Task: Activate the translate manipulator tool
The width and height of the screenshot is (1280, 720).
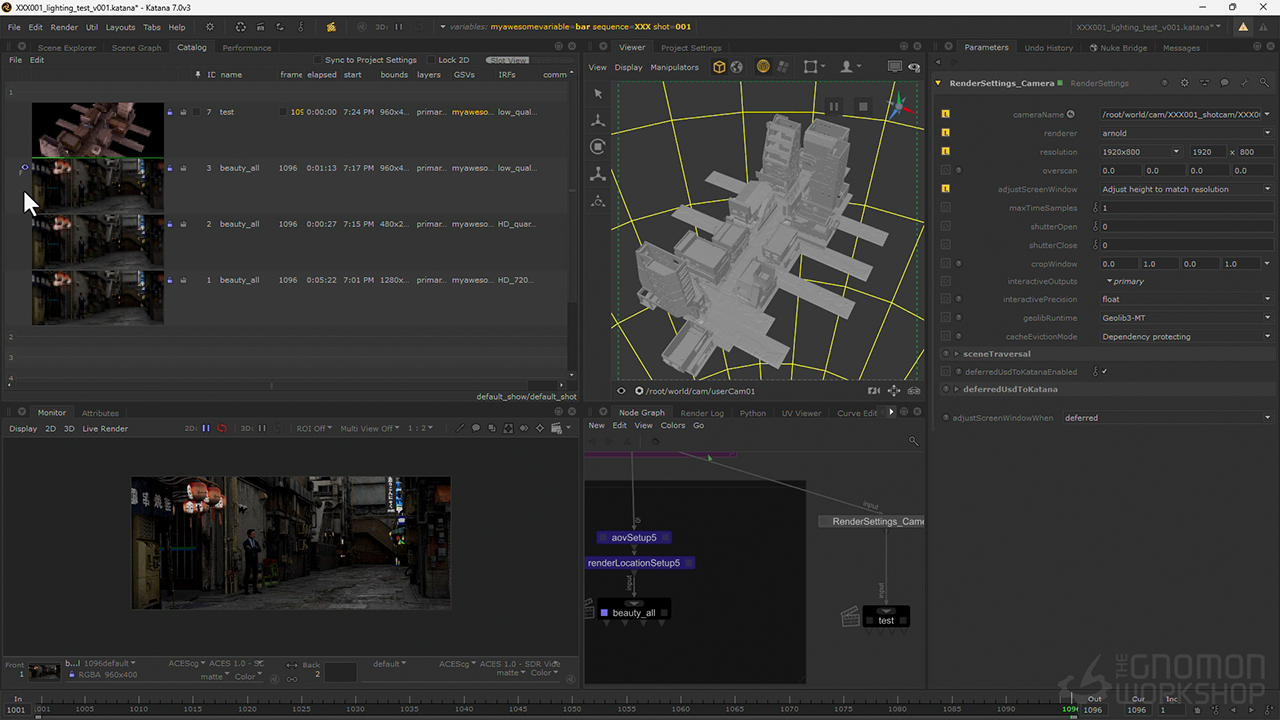Action: (x=598, y=120)
